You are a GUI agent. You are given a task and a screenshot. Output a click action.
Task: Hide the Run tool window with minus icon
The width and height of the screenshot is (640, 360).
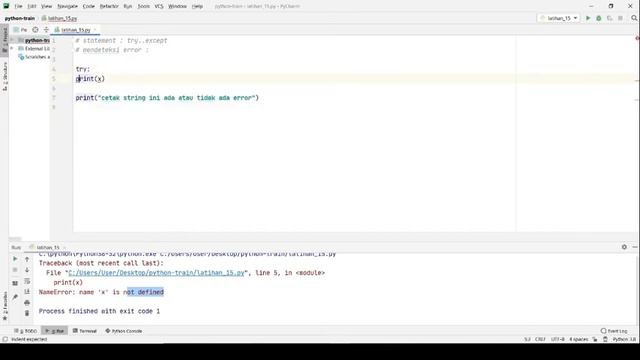635,247
